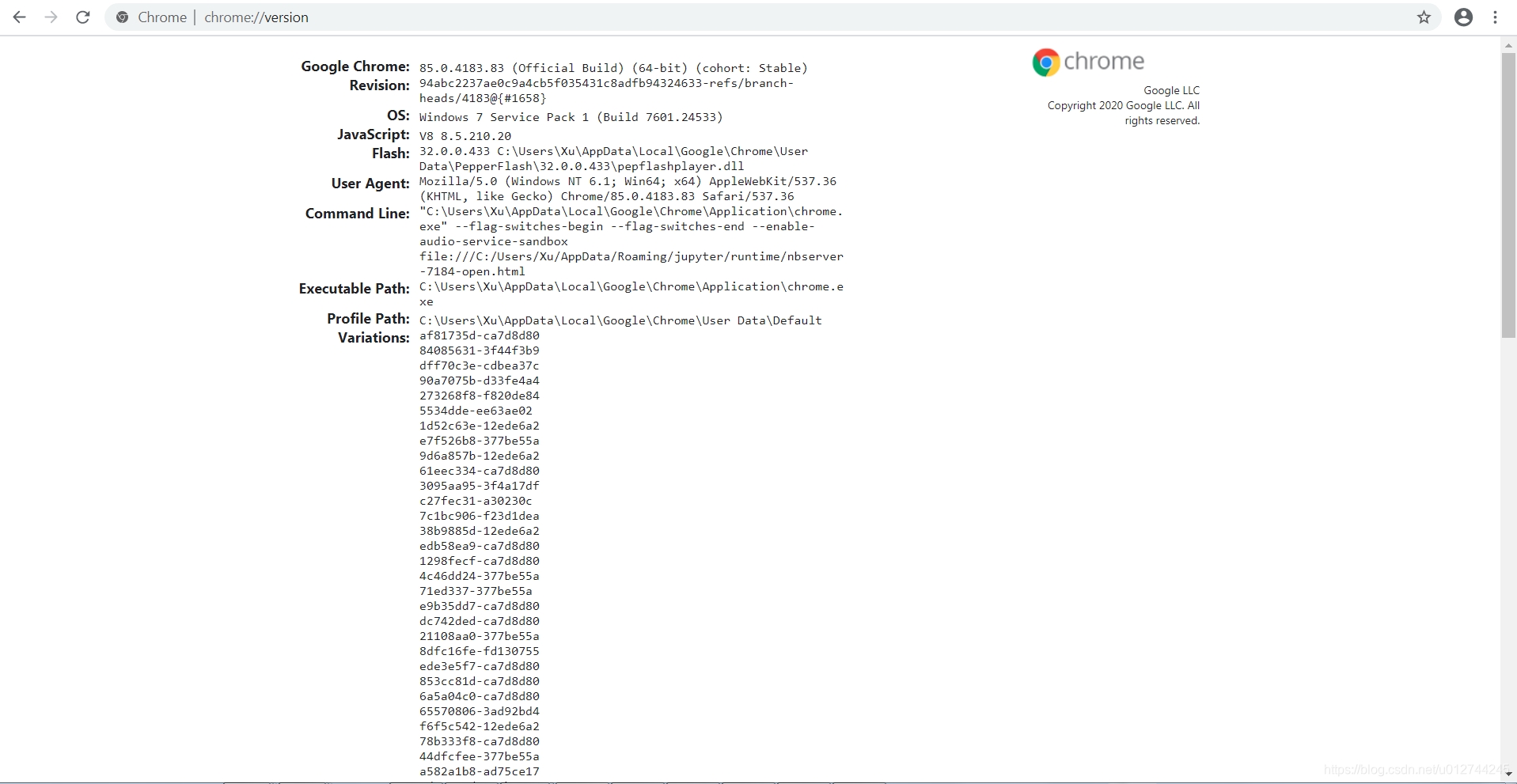
Task: Open the user profile avatar menu
Action: coord(1463,17)
